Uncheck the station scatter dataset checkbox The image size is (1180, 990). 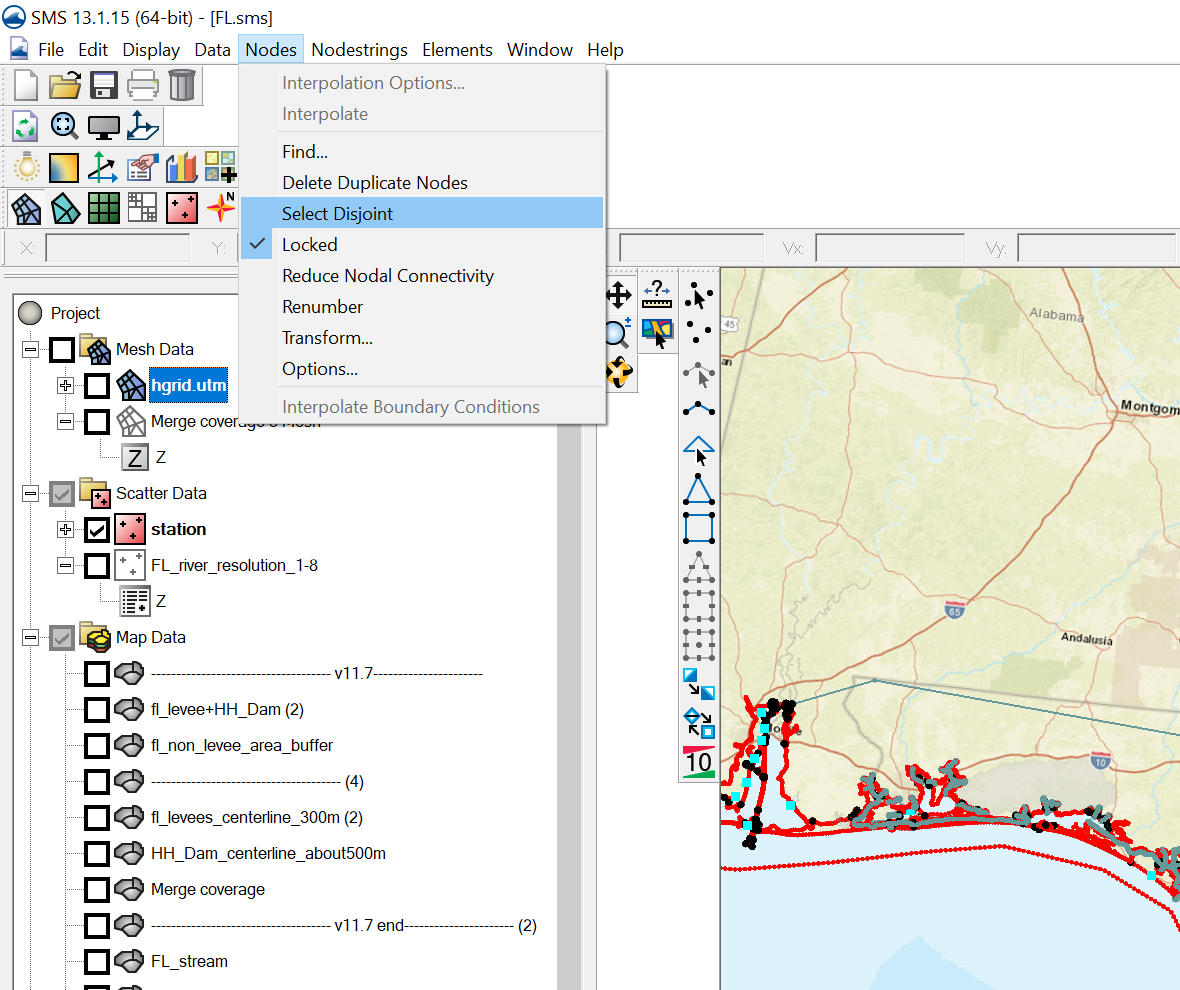coord(97,530)
